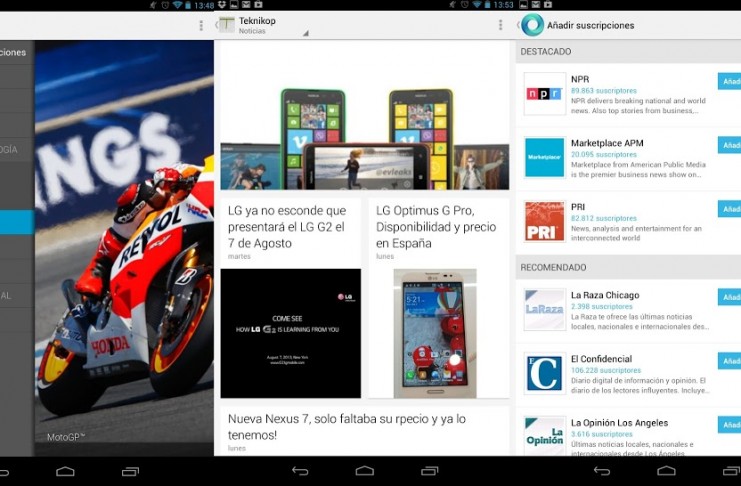Tap the Marketplace APM logo icon
The height and width of the screenshot is (486, 741).
tap(544, 157)
